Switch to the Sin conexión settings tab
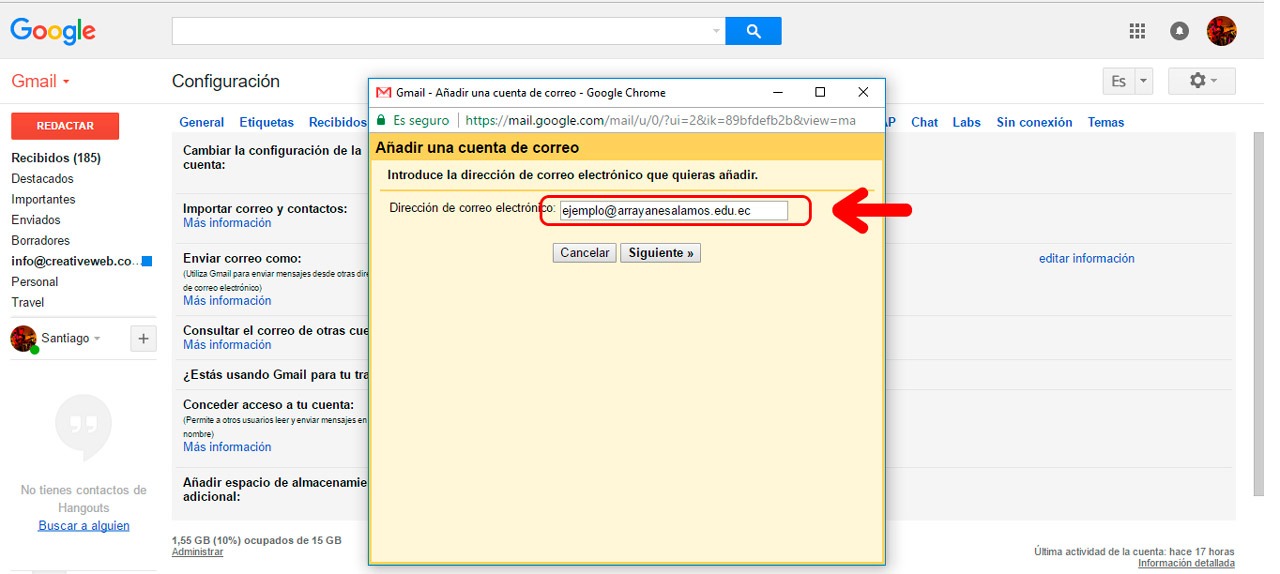This screenshot has height=574, width=1280. click(1034, 122)
